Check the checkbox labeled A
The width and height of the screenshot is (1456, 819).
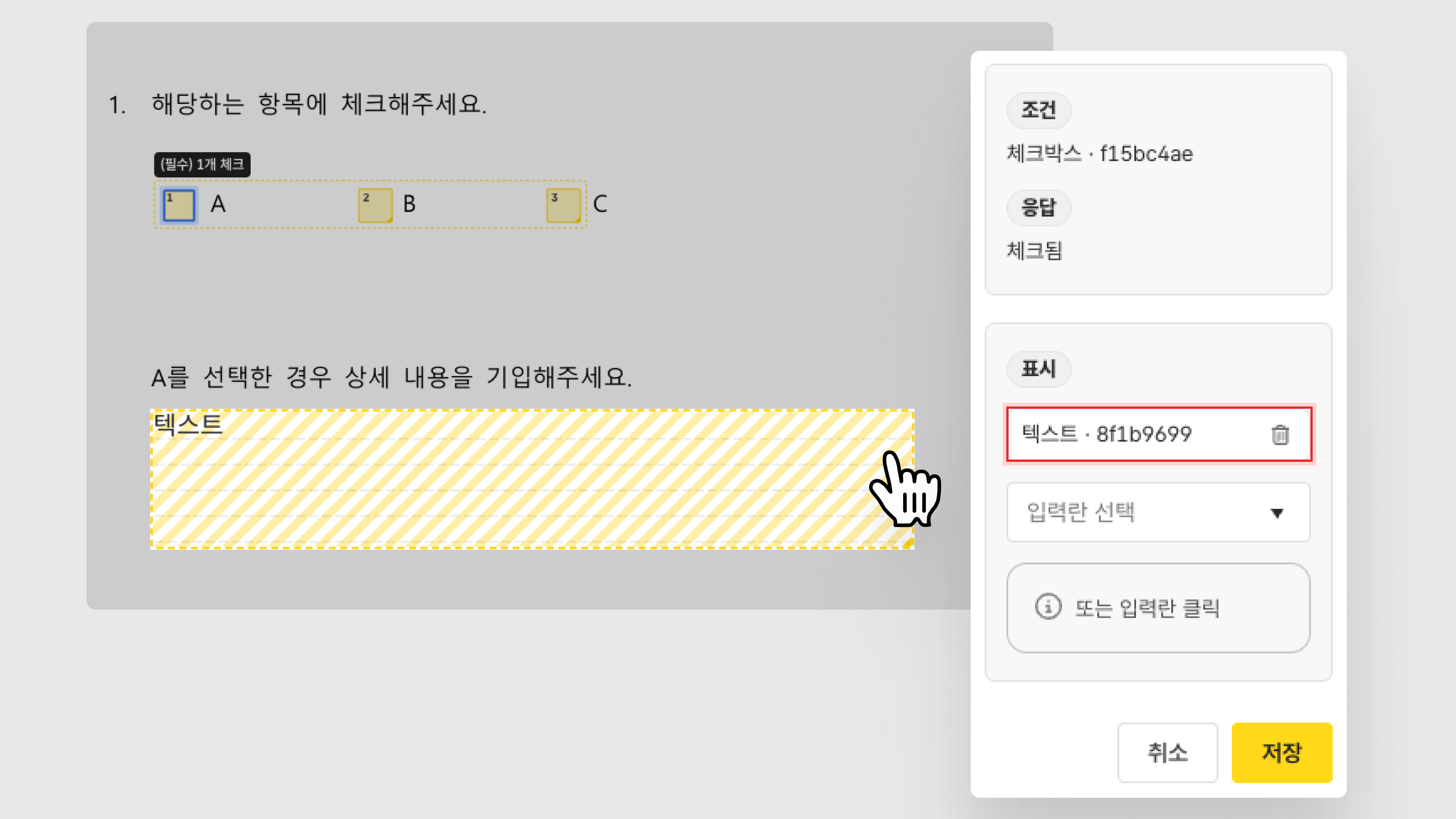point(179,205)
